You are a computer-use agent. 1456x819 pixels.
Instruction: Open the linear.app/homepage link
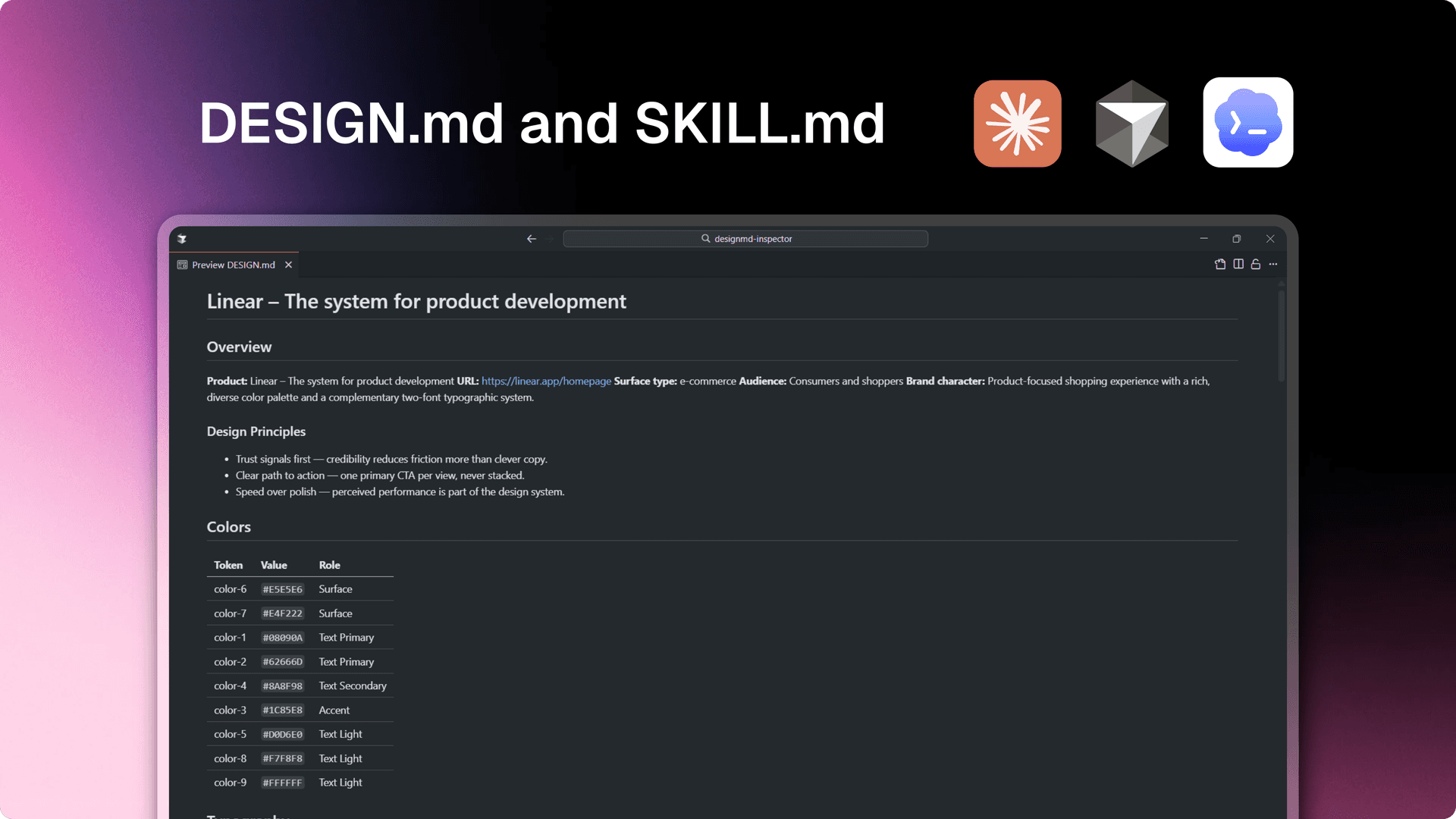[546, 381]
